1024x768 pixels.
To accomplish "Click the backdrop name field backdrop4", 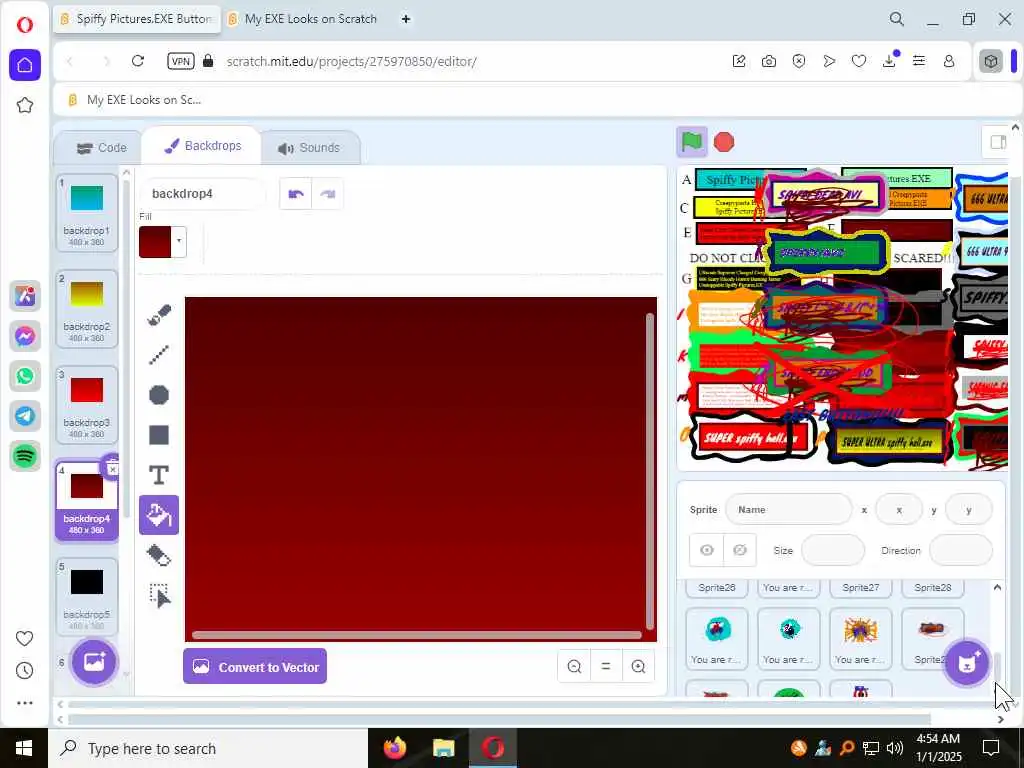I will tap(203, 194).
